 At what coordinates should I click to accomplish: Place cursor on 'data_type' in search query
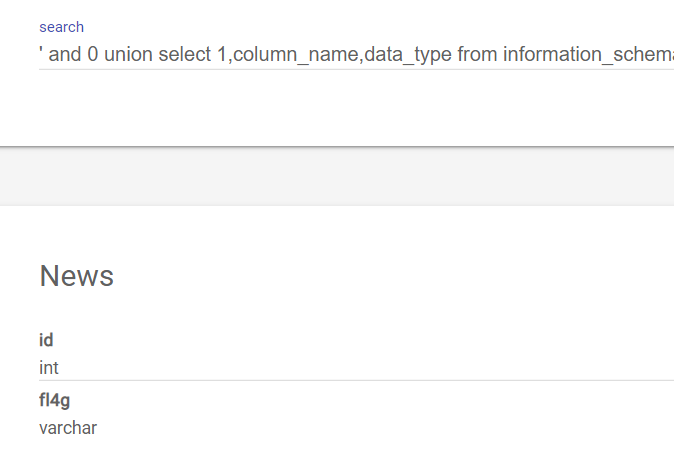[x=407, y=55]
